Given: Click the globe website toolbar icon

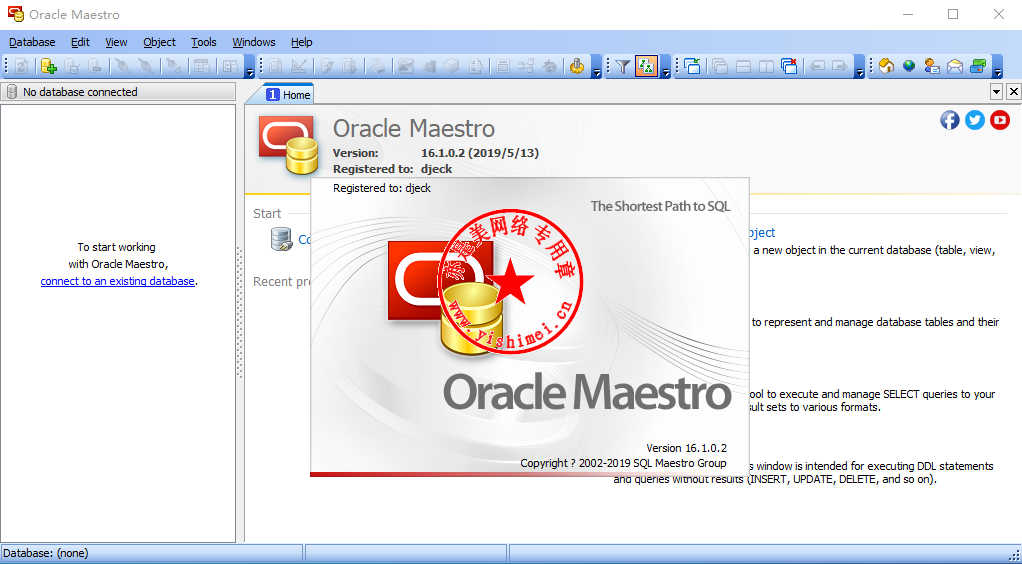Looking at the screenshot, I should [x=909, y=66].
